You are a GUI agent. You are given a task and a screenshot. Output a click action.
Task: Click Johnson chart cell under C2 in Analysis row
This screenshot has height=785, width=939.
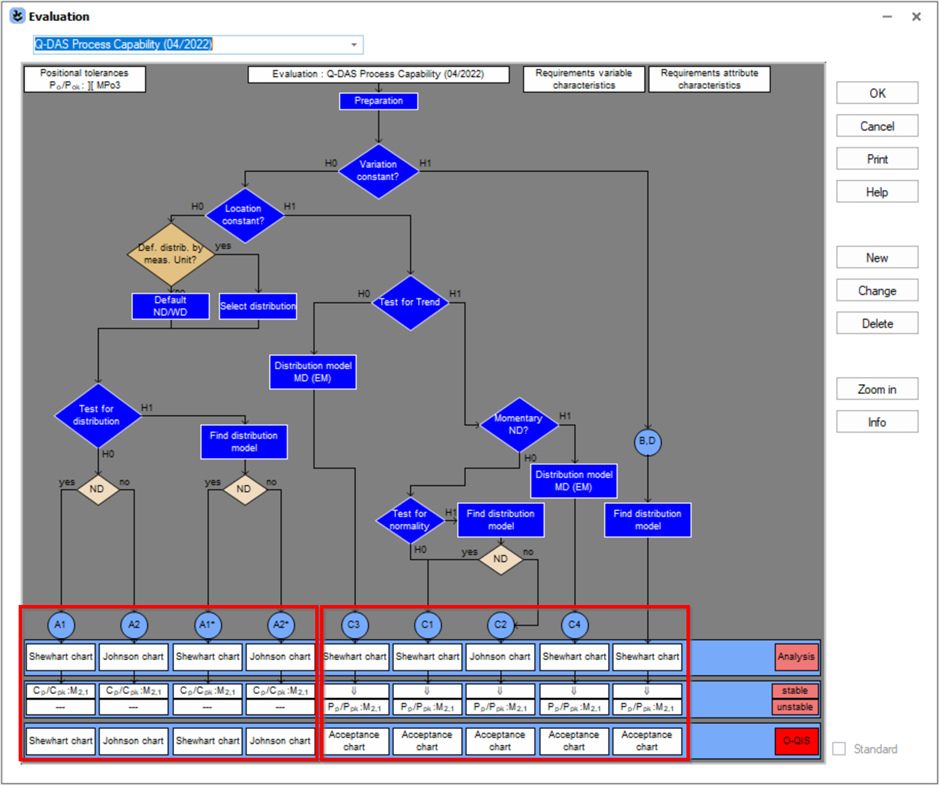500,657
